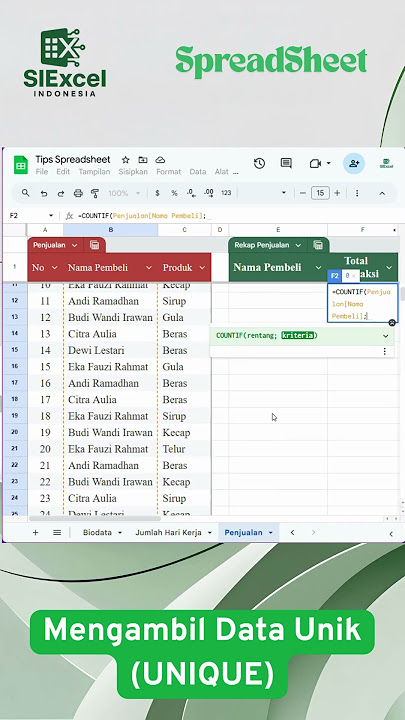Screen dimensions: 405x720
Task: Select the Telur product cell
Action: click(x=185, y=449)
